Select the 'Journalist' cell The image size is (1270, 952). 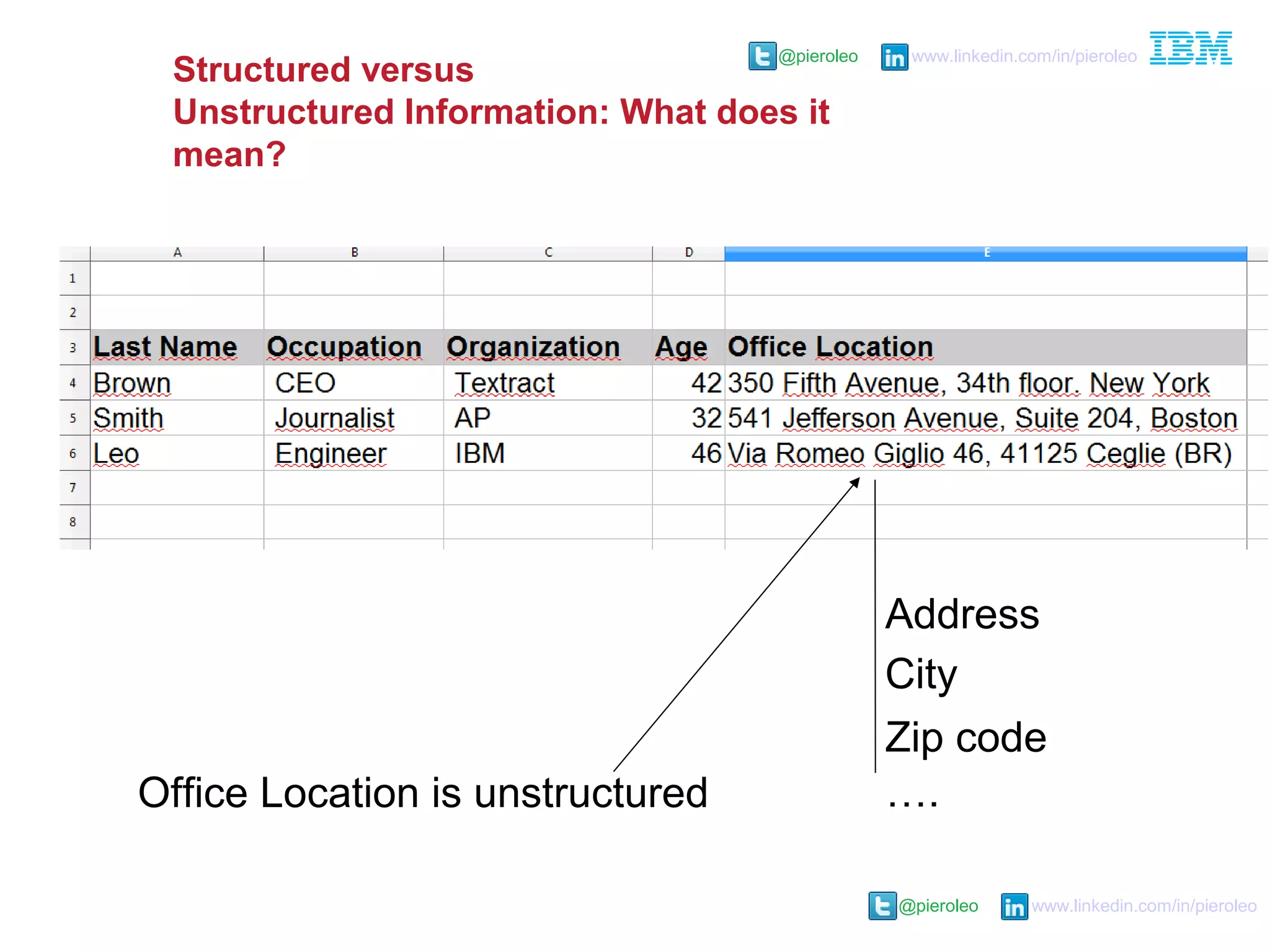(x=354, y=418)
